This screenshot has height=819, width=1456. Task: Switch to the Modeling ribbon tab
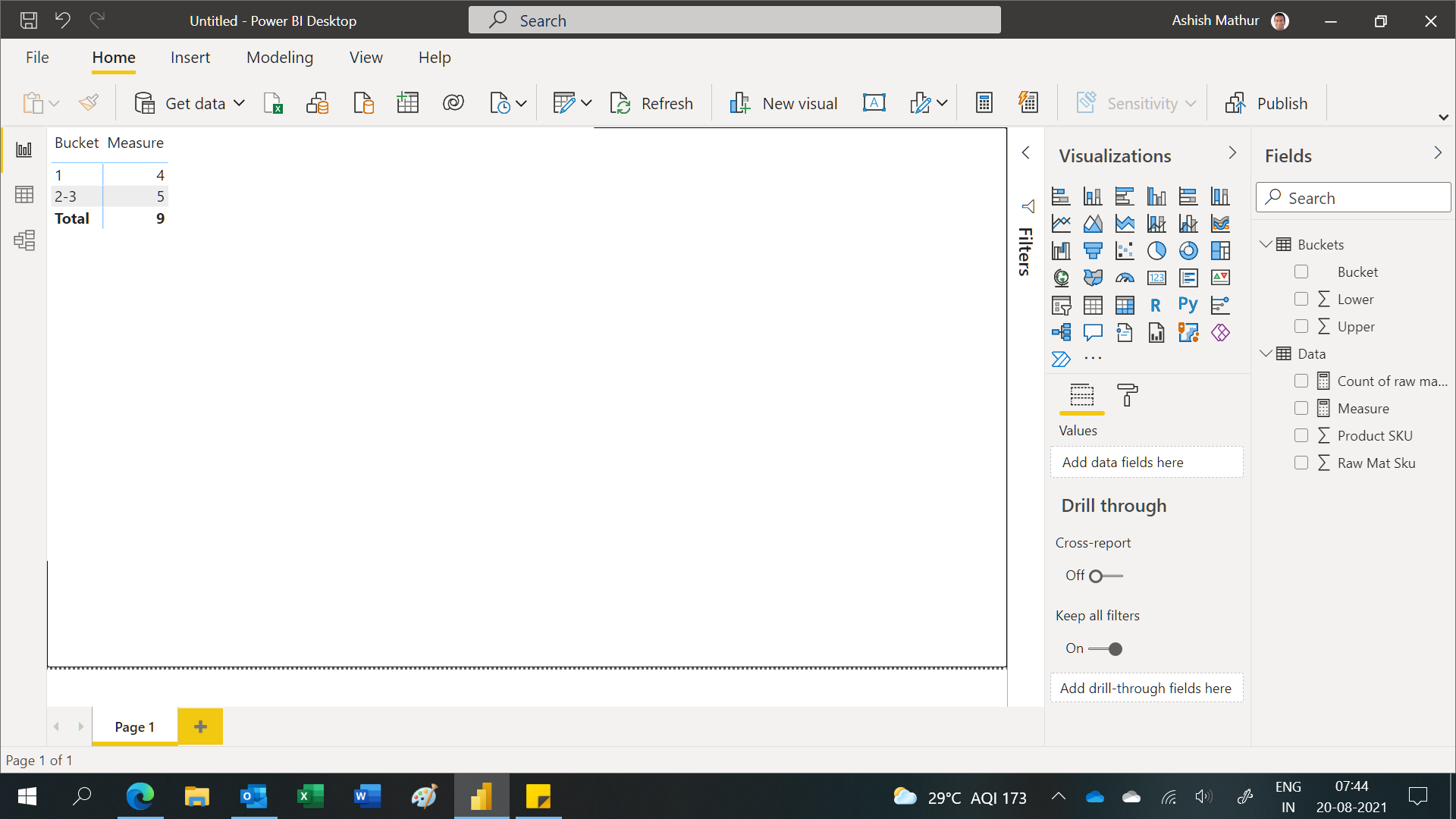280,58
